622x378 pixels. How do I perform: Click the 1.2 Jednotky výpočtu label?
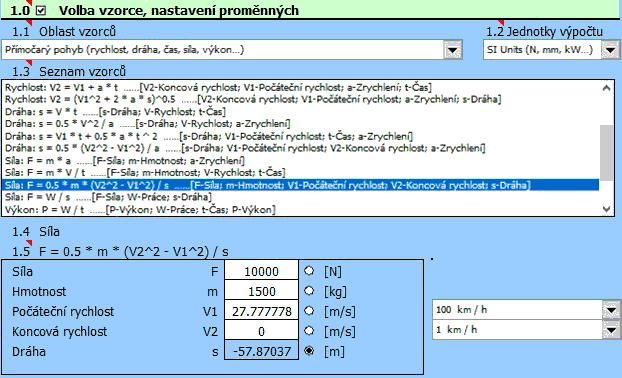click(545, 31)
